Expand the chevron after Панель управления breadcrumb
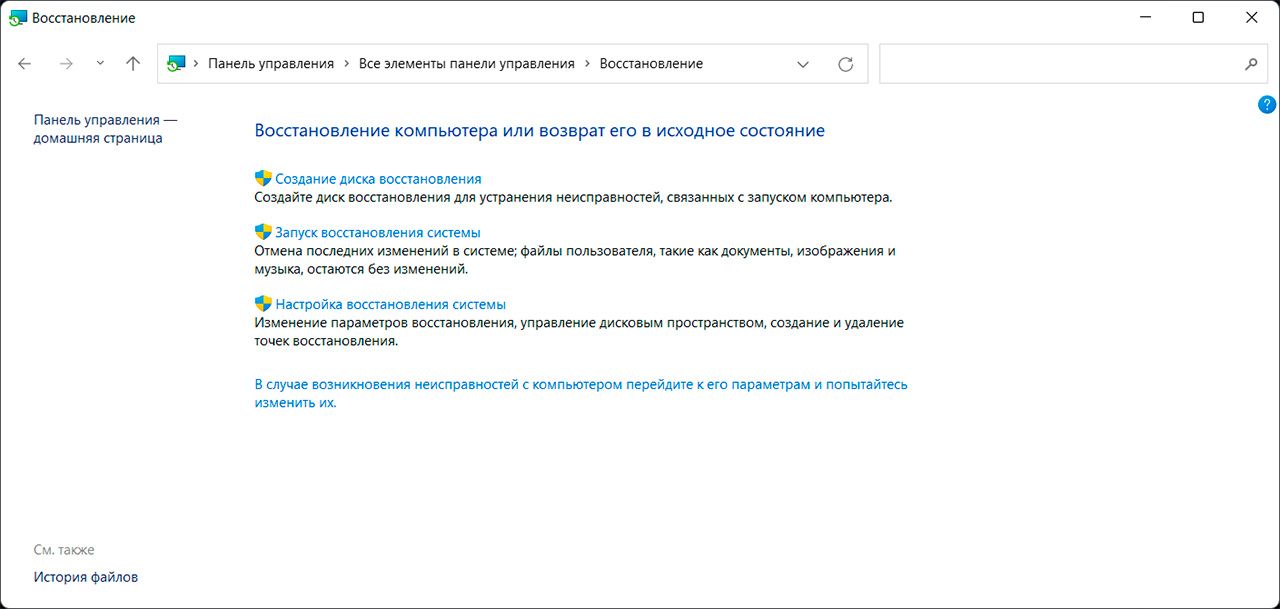The image size is (1280, 609). [346, 64]
